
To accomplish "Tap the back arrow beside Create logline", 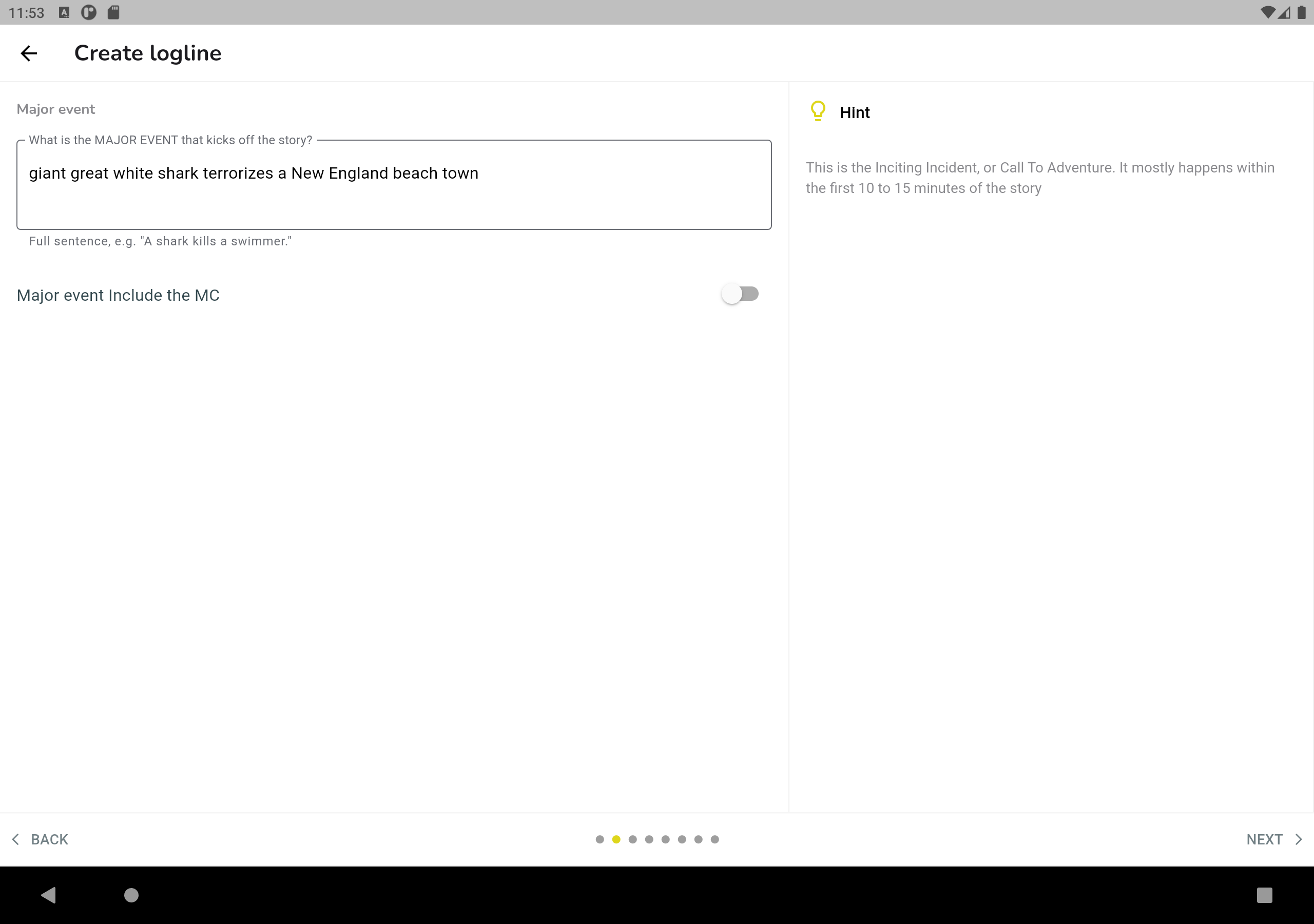I will [29, 53].
